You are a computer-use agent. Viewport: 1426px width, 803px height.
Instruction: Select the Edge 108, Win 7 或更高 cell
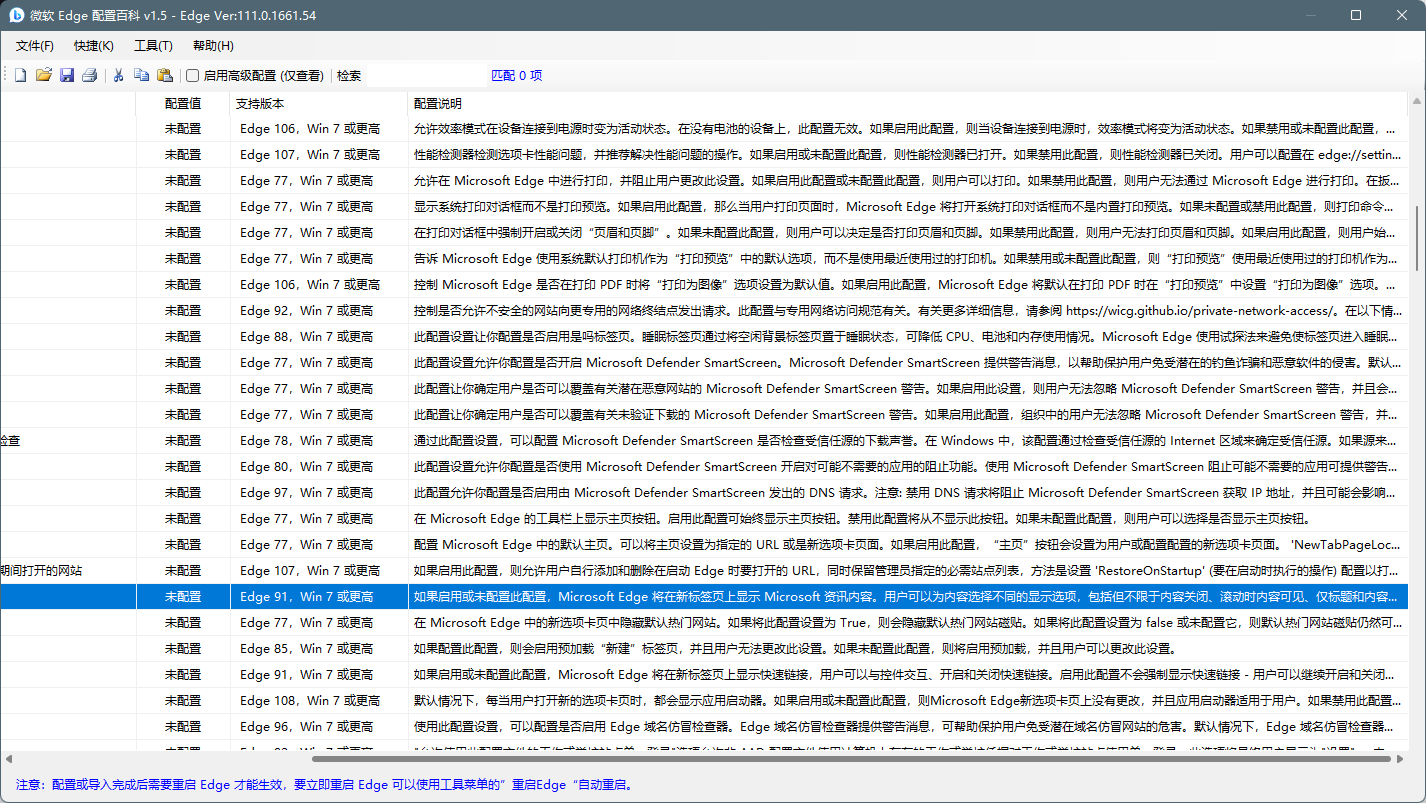tap(319, 700)
